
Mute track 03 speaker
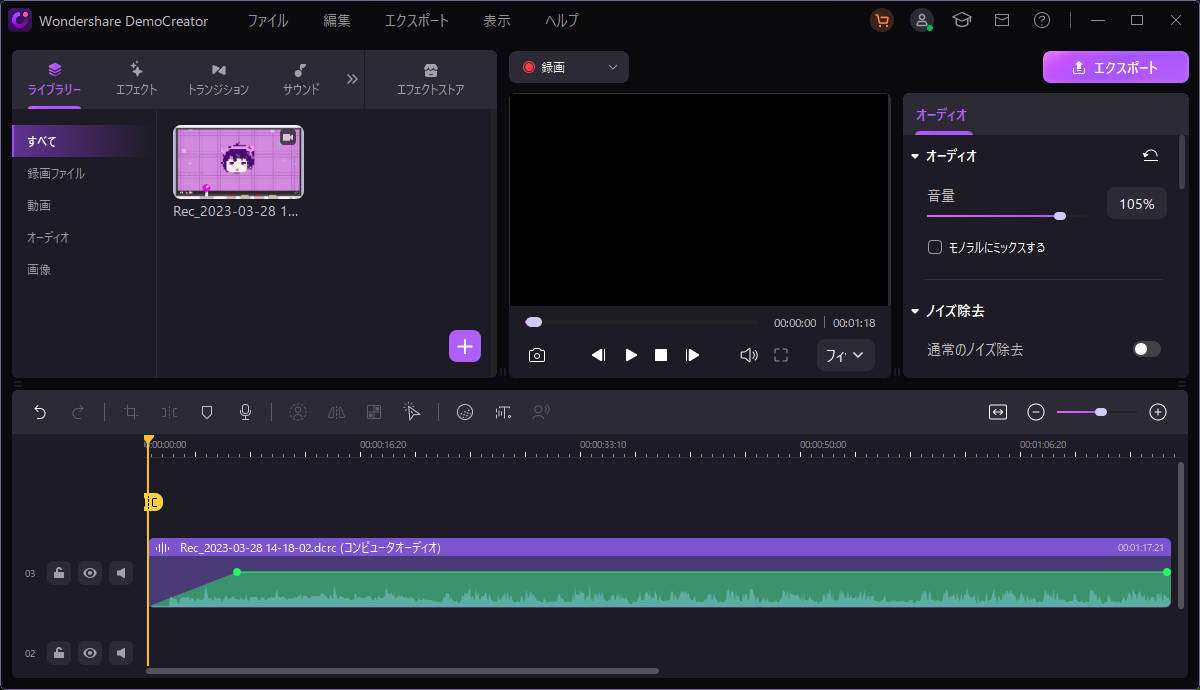point(121,573)
